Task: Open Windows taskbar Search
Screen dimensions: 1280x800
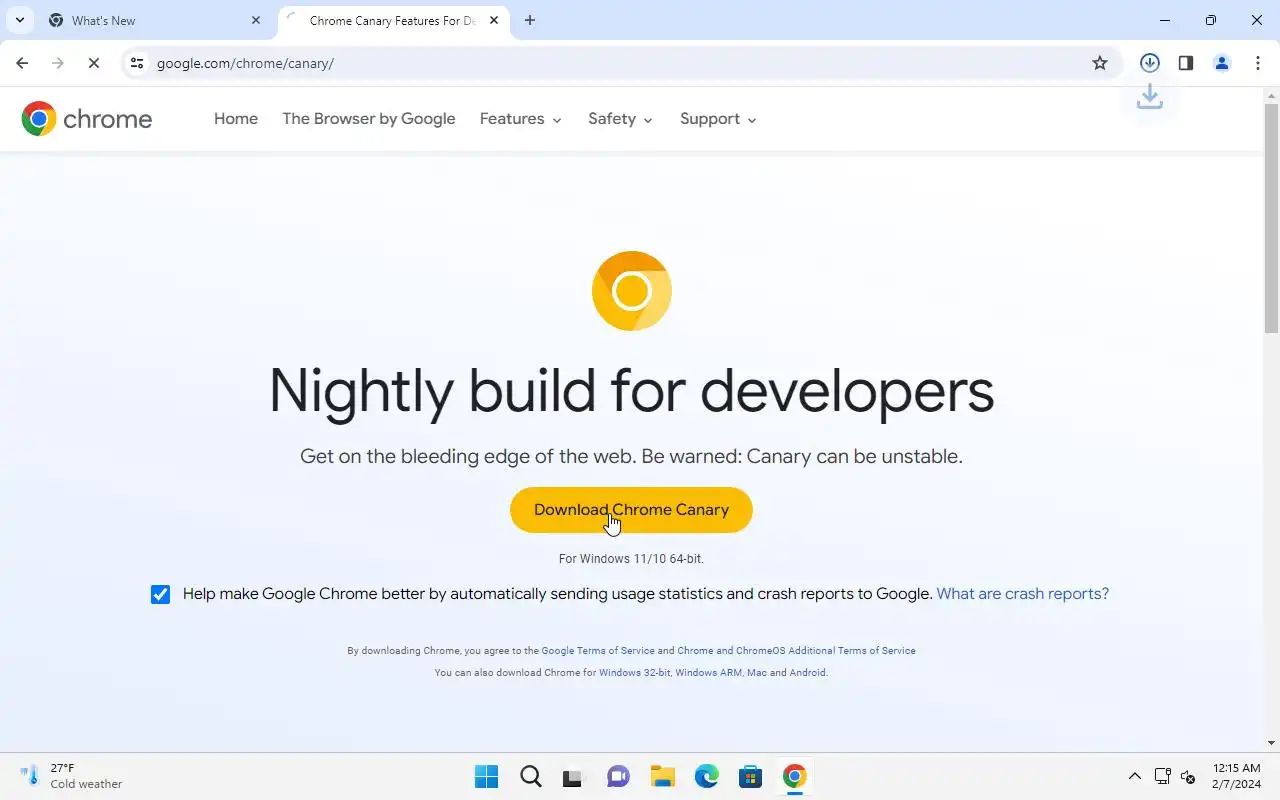Action: (x=531, y=776)
